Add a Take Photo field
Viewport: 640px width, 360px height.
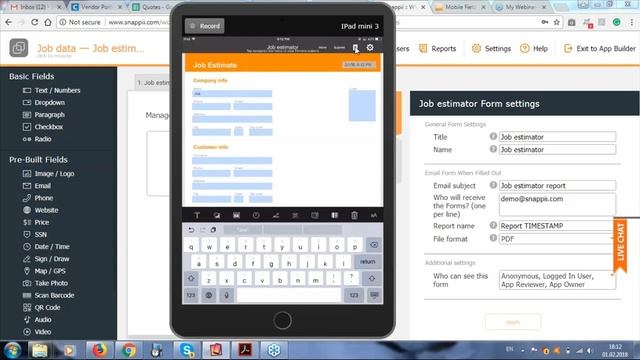coord(45,283)
